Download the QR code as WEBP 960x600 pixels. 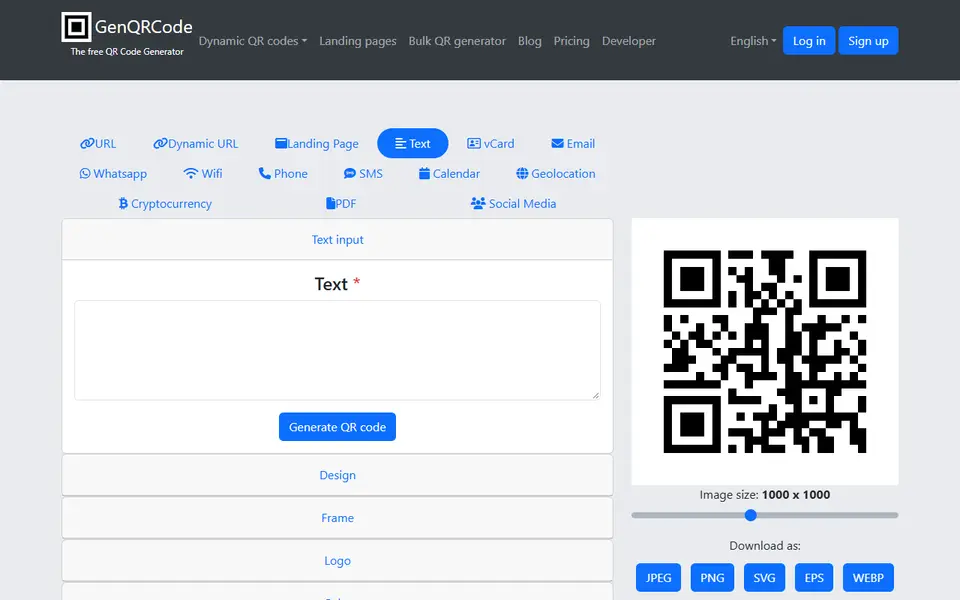pyautogui.click(x=868, y=577)
